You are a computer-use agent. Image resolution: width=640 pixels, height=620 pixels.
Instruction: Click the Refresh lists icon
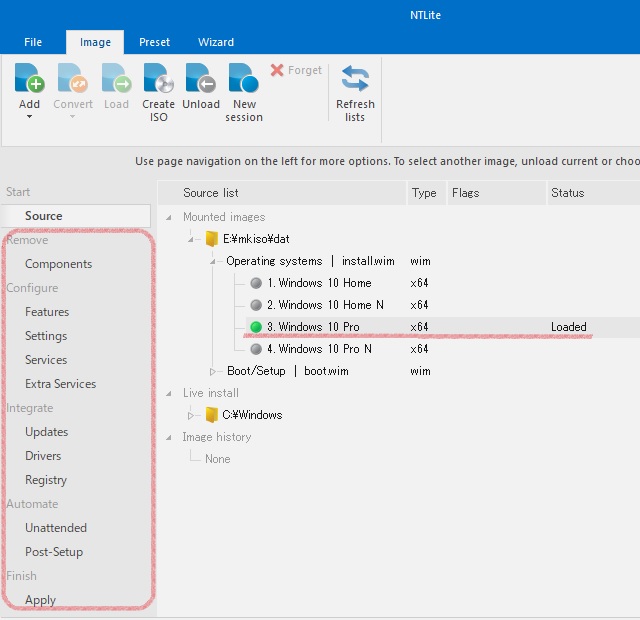pos(355,79)
